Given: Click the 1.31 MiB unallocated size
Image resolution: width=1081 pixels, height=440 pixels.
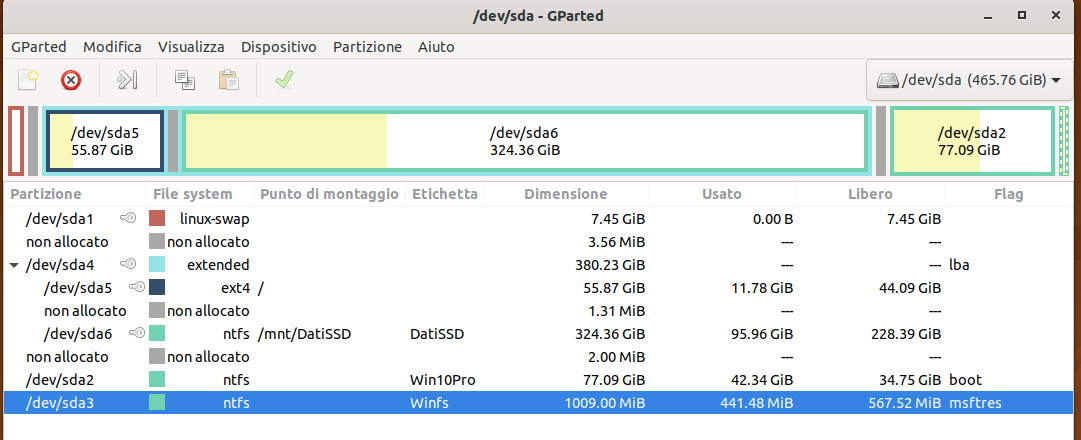Looking at the screenshot, I should (616, 311).
